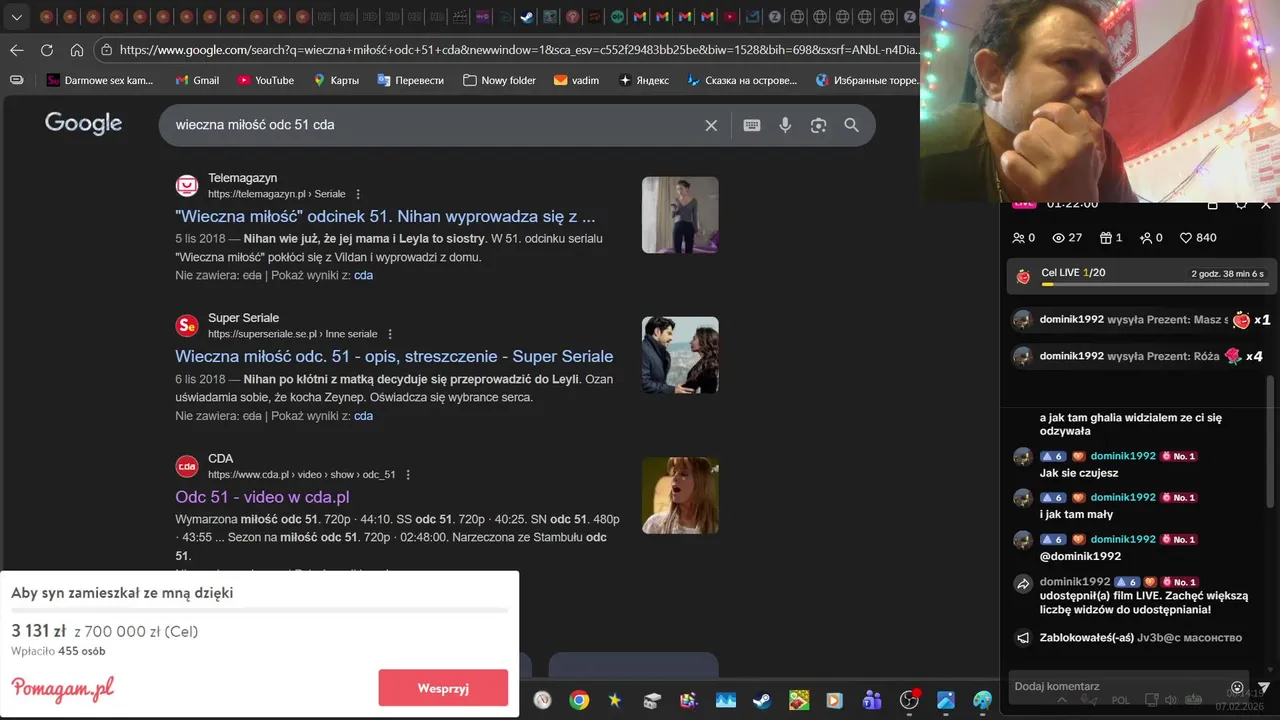Open the browser tab list dropdown
This screenshot has width=1280, height=720.
[x=16, y=17]
